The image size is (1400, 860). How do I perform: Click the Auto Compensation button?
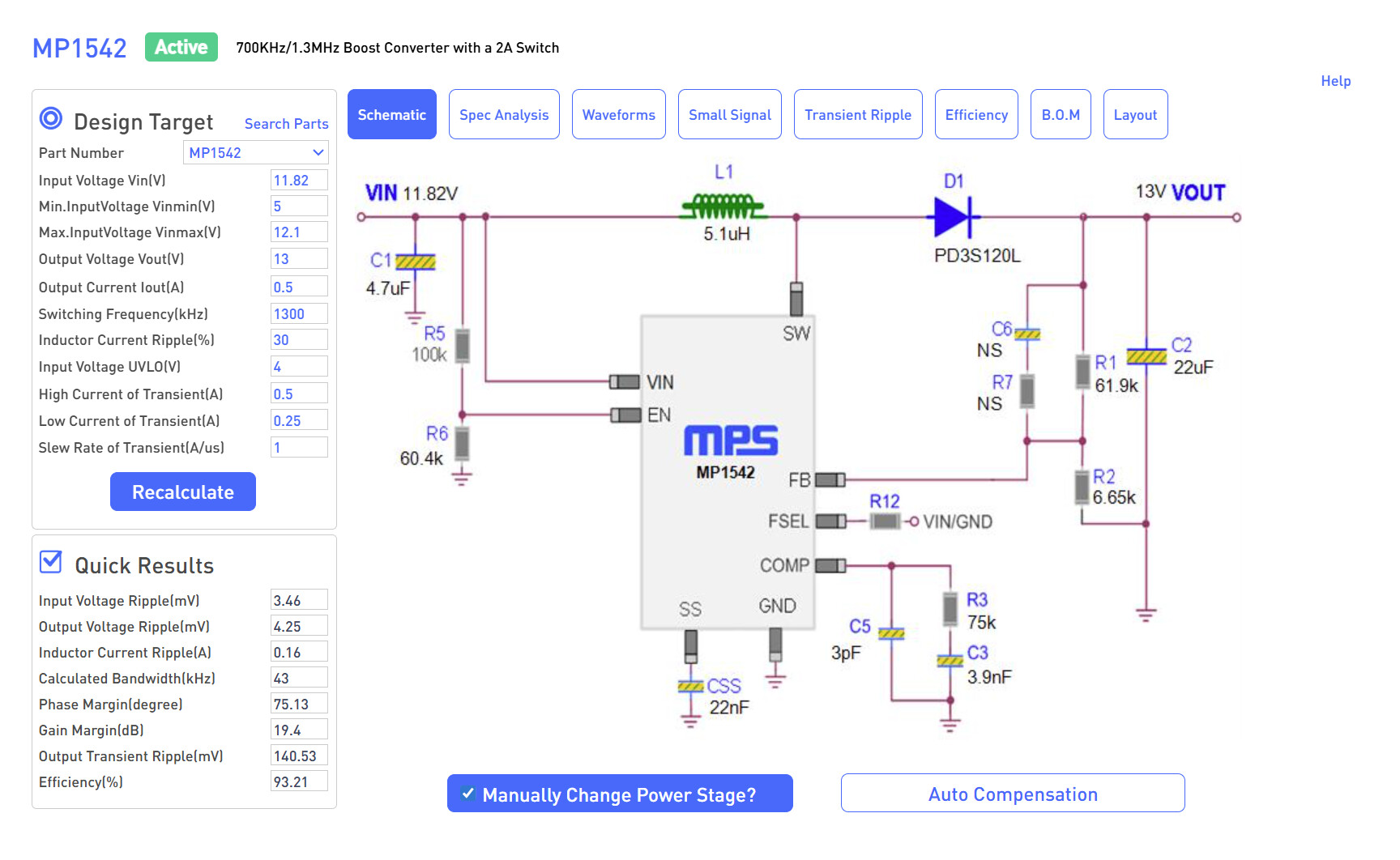pos(1012,794)
